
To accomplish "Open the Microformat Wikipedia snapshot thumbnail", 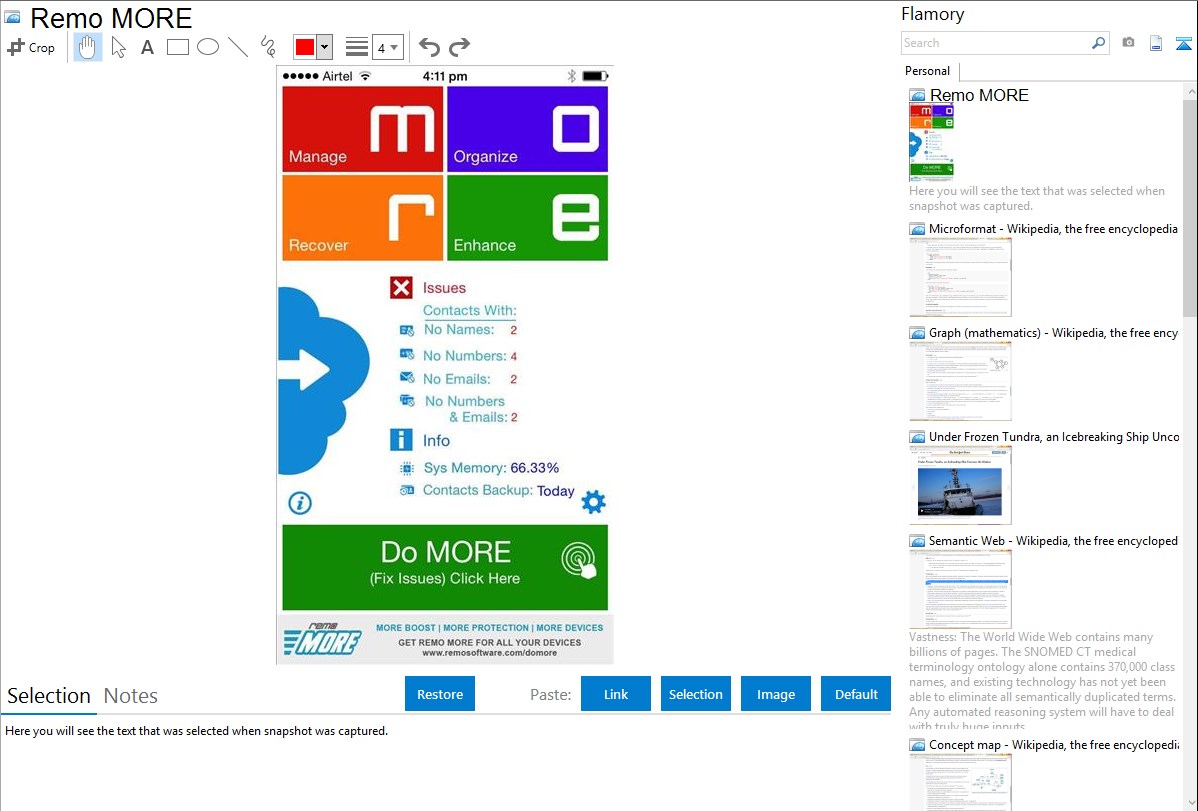I will (x=960, y=277).
